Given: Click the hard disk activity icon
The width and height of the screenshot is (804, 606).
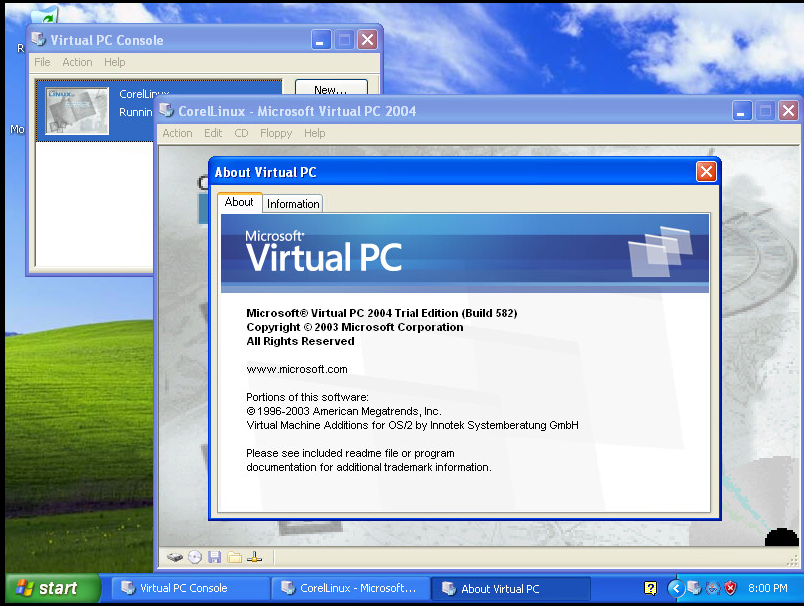Looking at the screenshot, I should 175,557.
